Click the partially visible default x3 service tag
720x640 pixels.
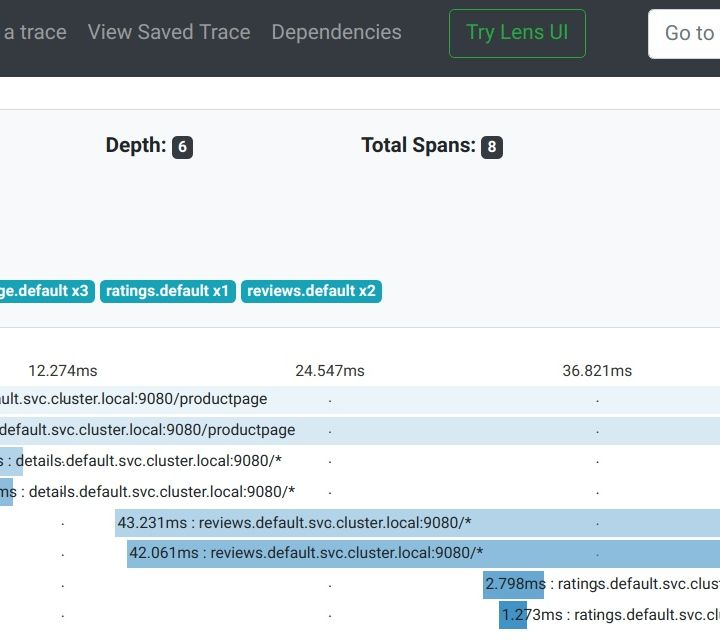pos(46,291)
